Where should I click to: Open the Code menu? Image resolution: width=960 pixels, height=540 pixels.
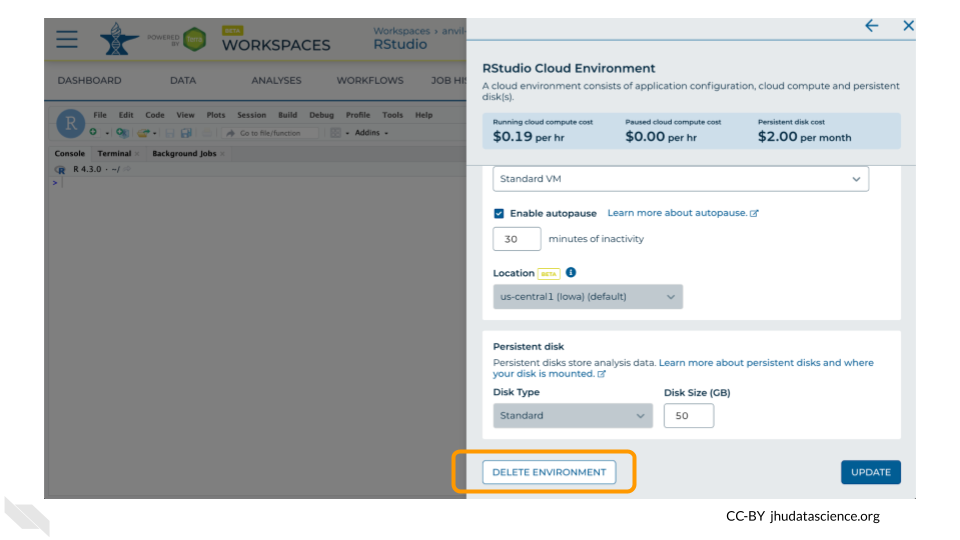(155, 115)
